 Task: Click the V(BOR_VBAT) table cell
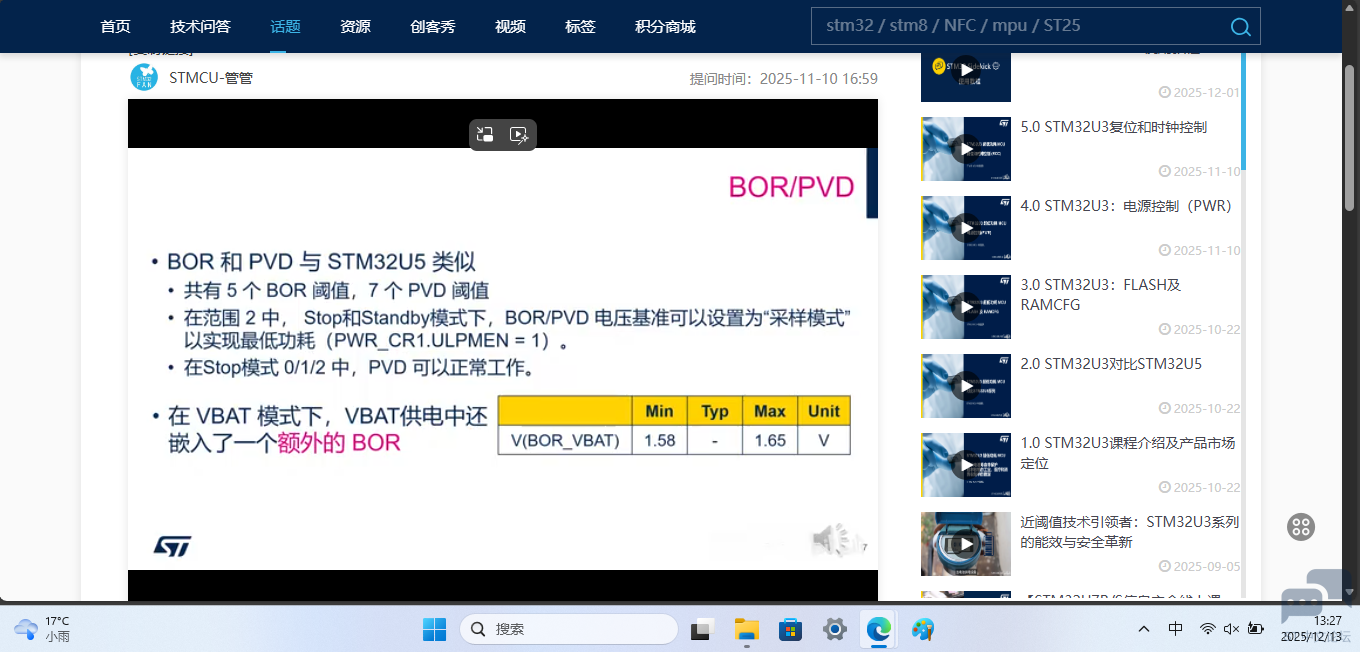pyautogui.click(x=565, y=440)
